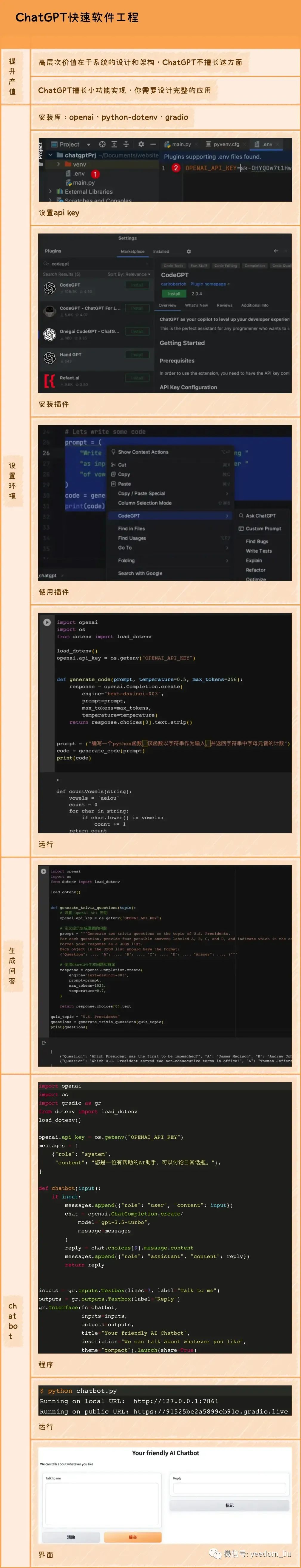Open the Plugin homepage link
The width and height of the screenshot is (301, 1568).
click(210, 284)
